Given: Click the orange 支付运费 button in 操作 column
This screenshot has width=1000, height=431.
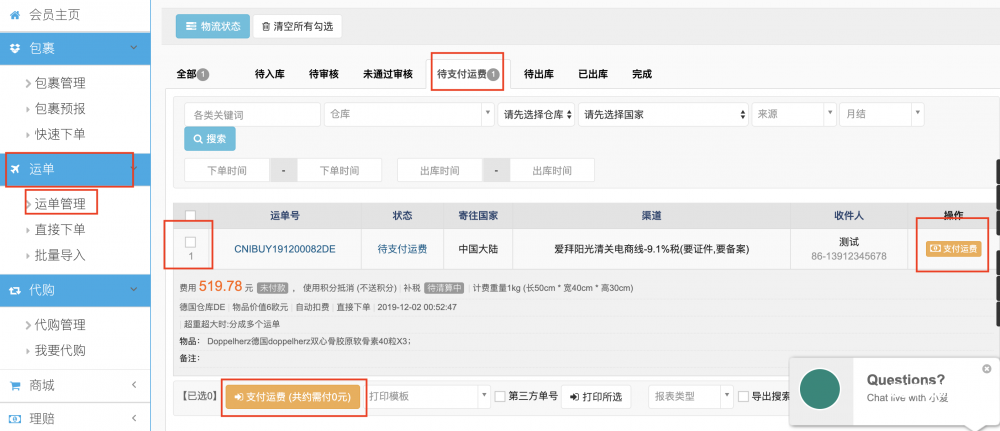Looking at the screenshot, I should [952, 248].
